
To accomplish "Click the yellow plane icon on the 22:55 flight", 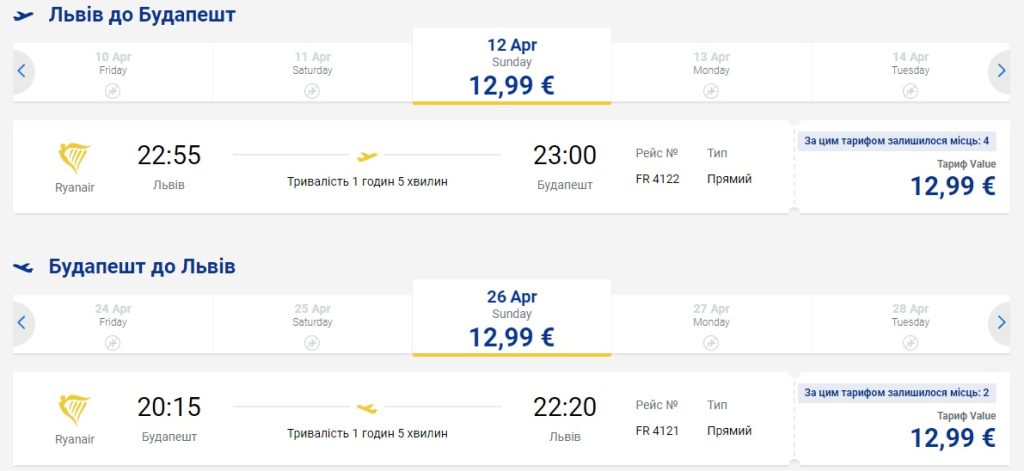I will 367,156.
